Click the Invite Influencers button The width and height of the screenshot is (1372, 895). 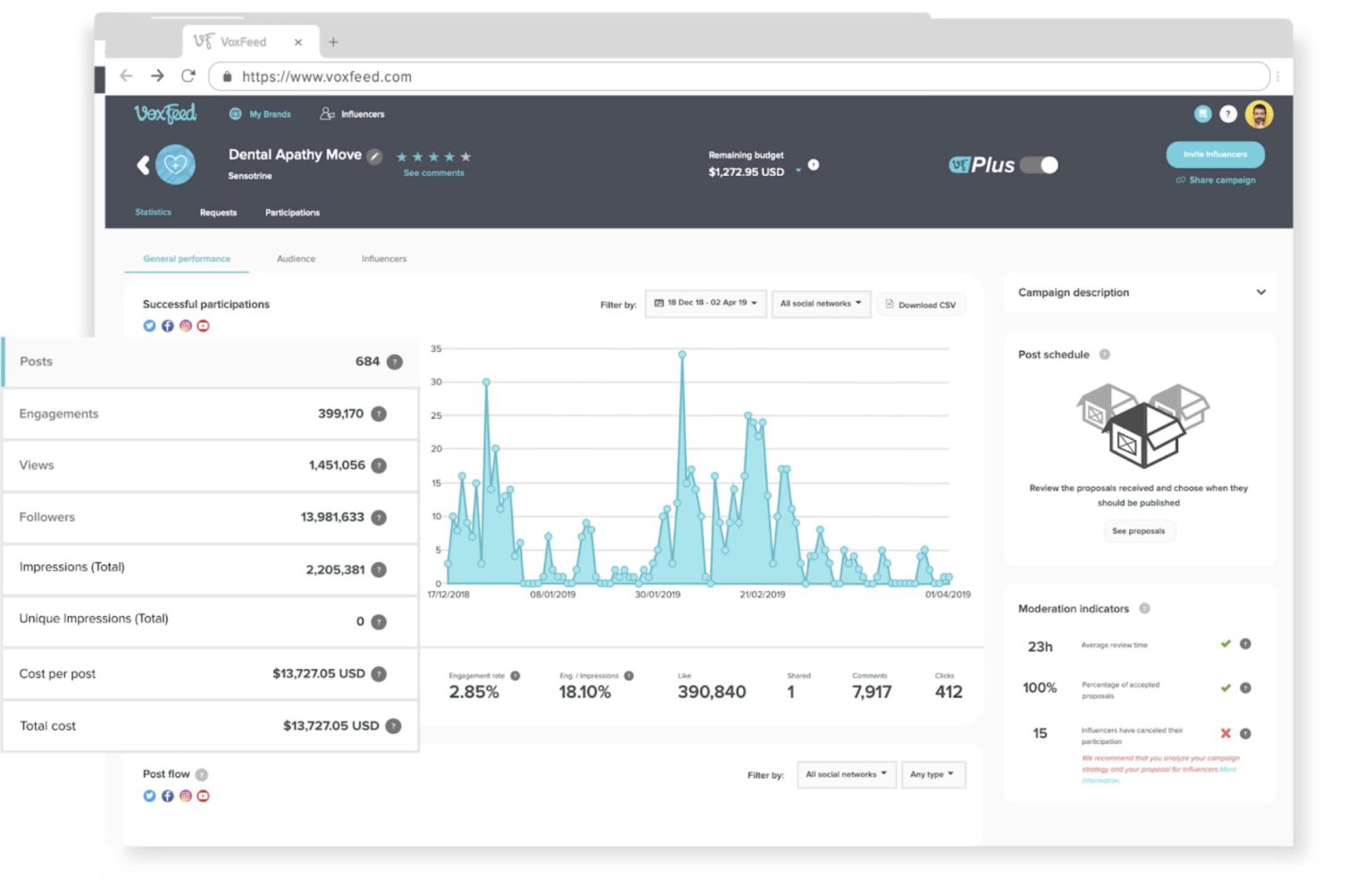pos(1215,154)
